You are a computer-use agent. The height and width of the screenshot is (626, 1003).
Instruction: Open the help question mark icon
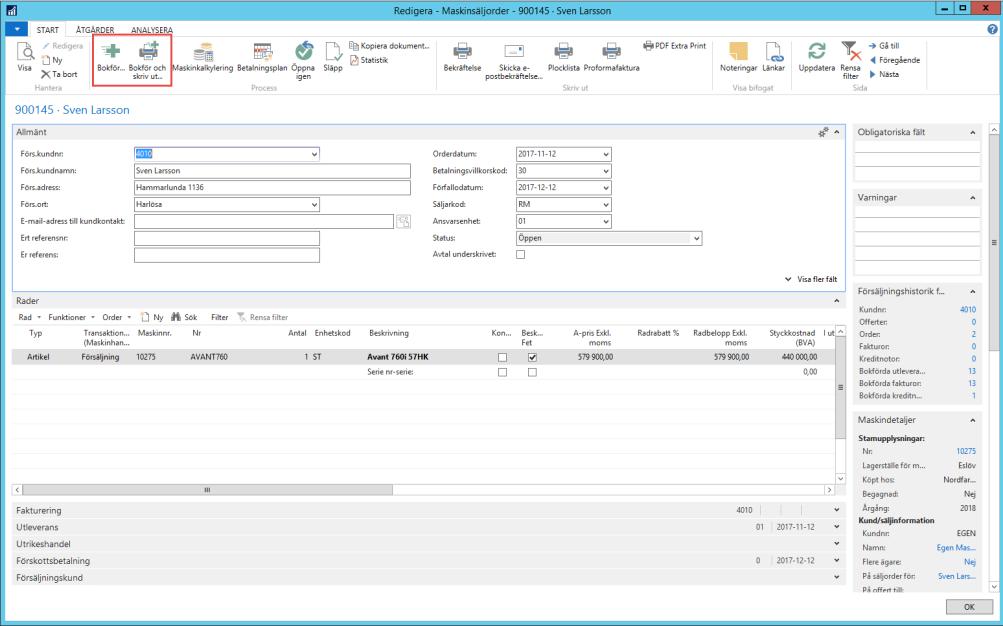coord(992,29)
